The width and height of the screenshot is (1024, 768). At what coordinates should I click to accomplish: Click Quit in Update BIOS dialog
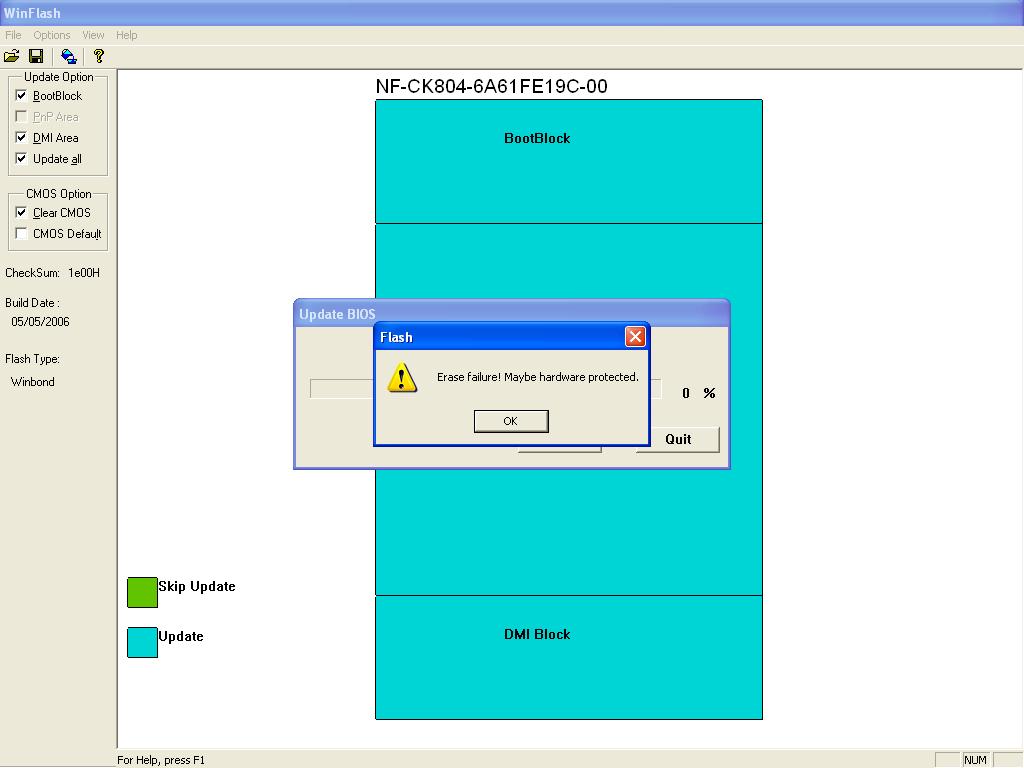coord(678,439)
